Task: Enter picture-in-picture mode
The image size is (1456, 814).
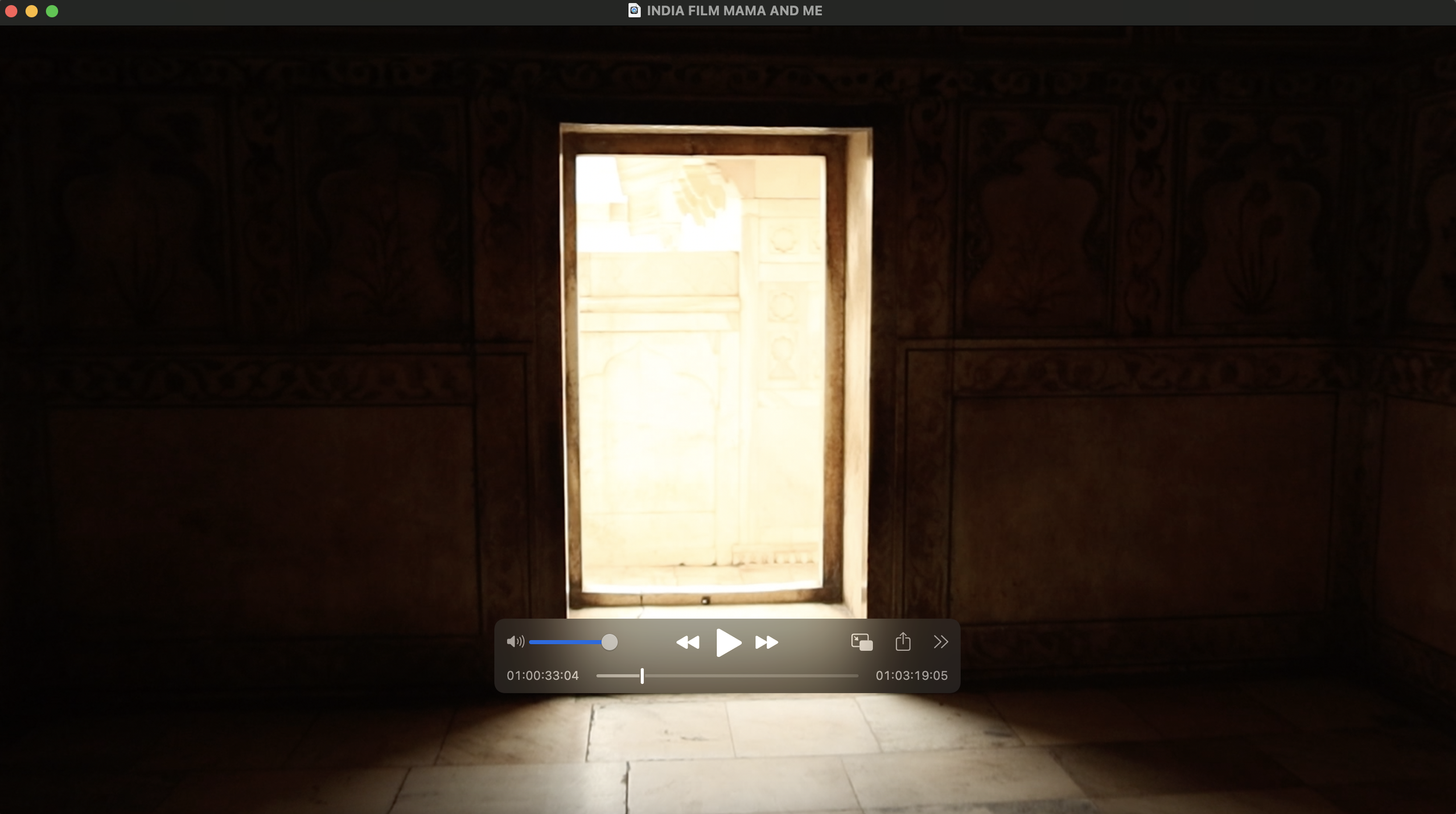Action: click(861, 642)
